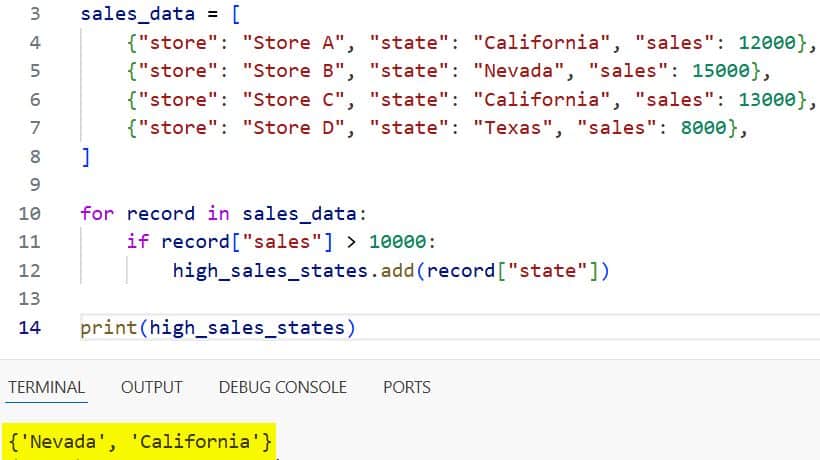Switch to the TERMINAL tab
Viewport: 820px width, 460px height.
(46, 387)
